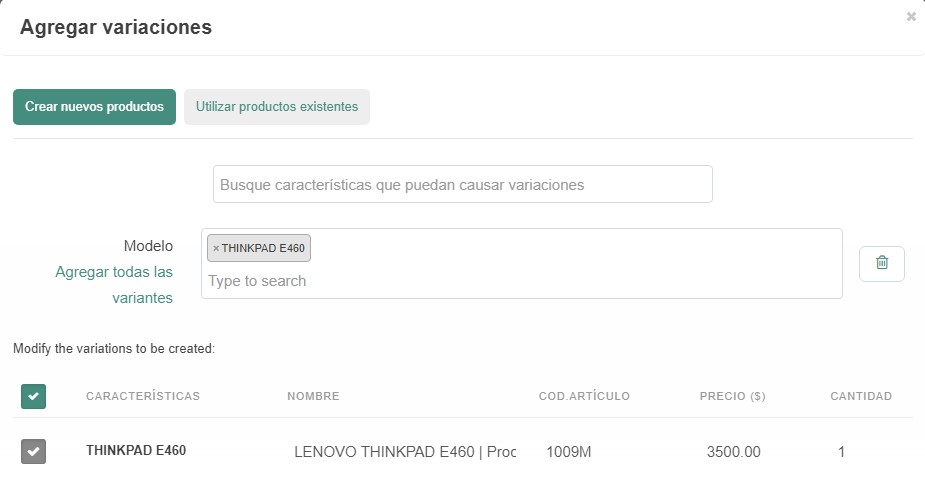Open Utilizar productos existentes tab
Image resolution: width=925 pixels, height=478 pixels.
click(x=277, y=107)
